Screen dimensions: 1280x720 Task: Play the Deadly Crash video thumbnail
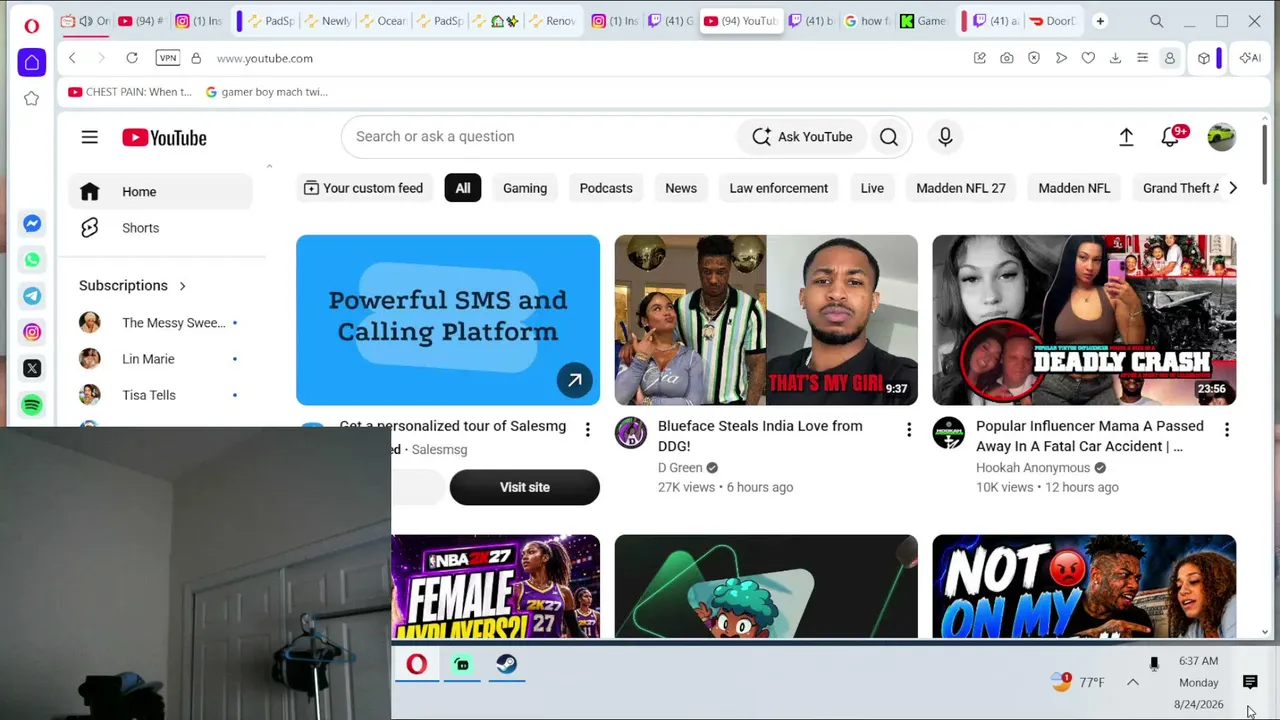[x=1084, y=320]
